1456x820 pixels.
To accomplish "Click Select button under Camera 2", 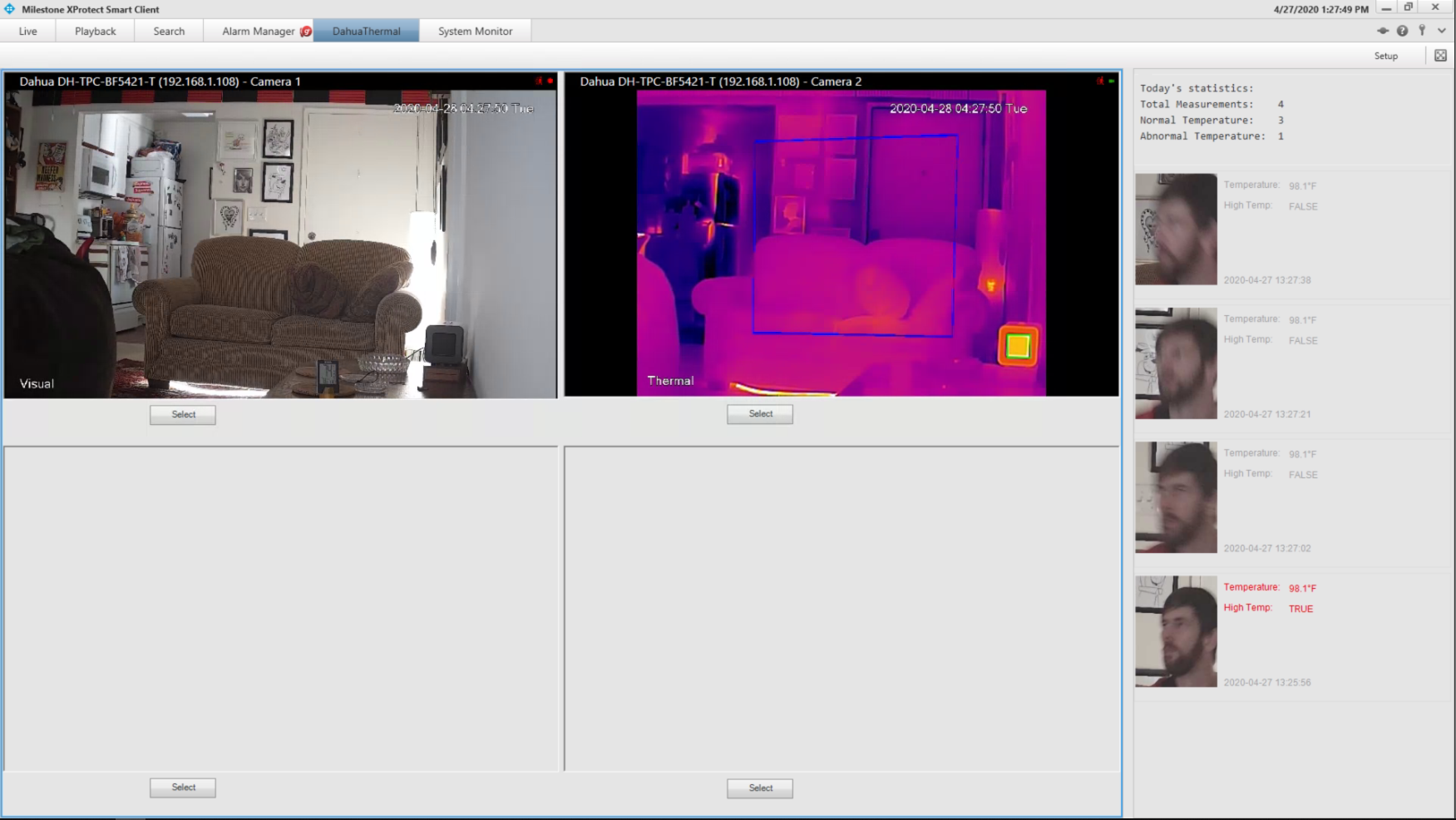I will 760,414.
